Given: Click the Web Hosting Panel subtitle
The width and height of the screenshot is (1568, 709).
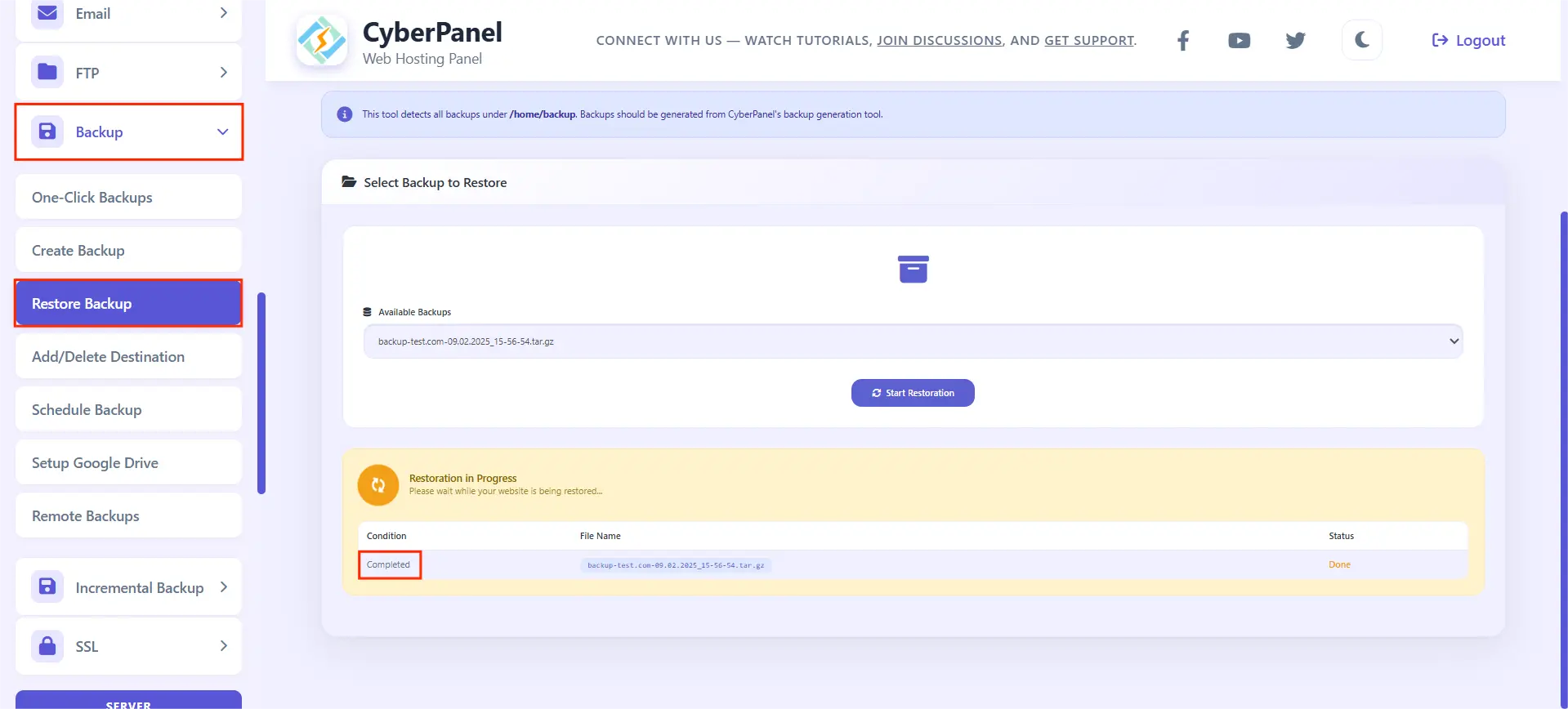Looking at the screenshot, I should [x=422, y=59].
